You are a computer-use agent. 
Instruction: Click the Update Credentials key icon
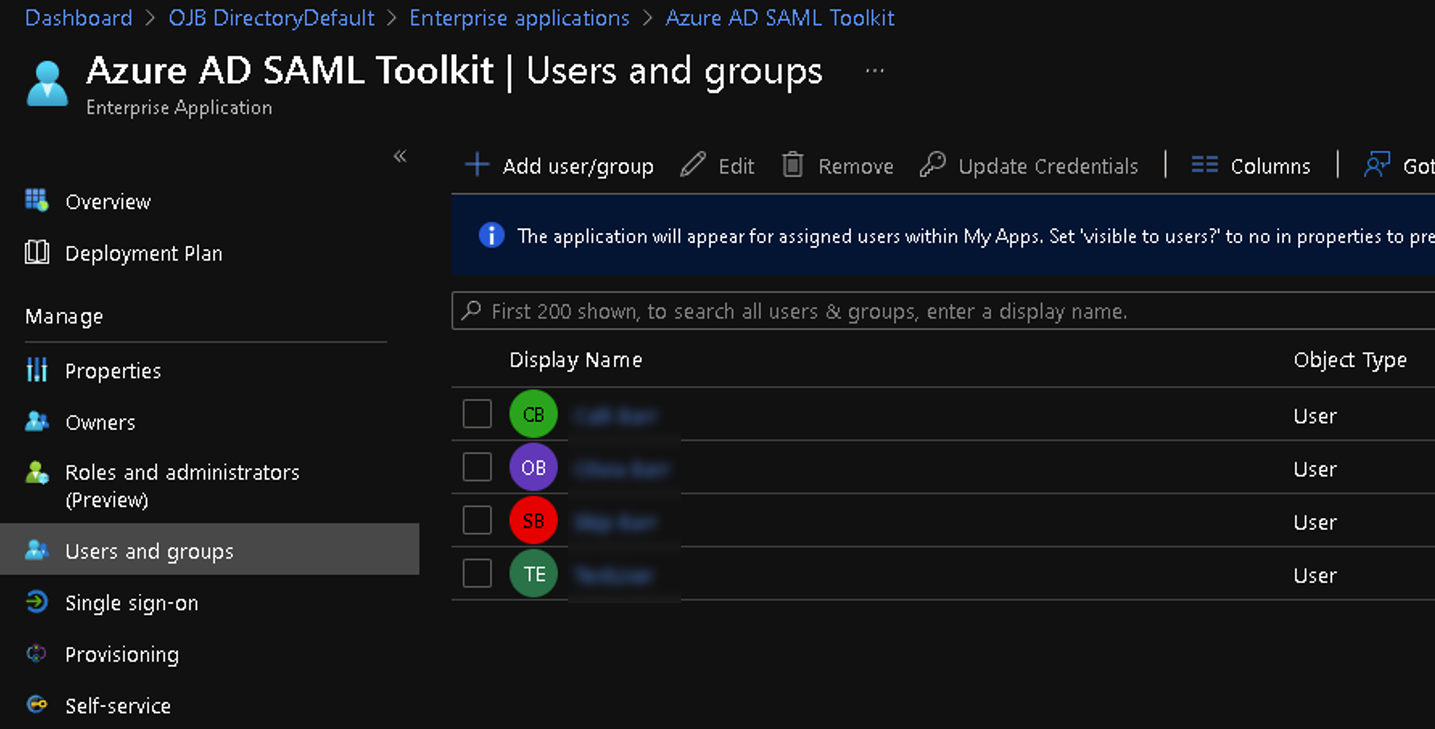932,165
